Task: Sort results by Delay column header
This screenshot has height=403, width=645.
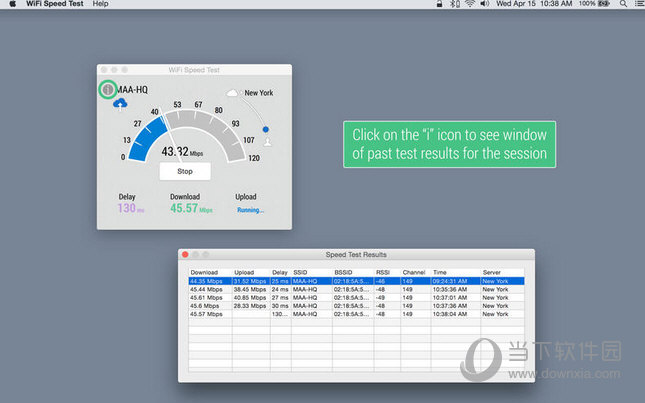Action: (280, 272)
